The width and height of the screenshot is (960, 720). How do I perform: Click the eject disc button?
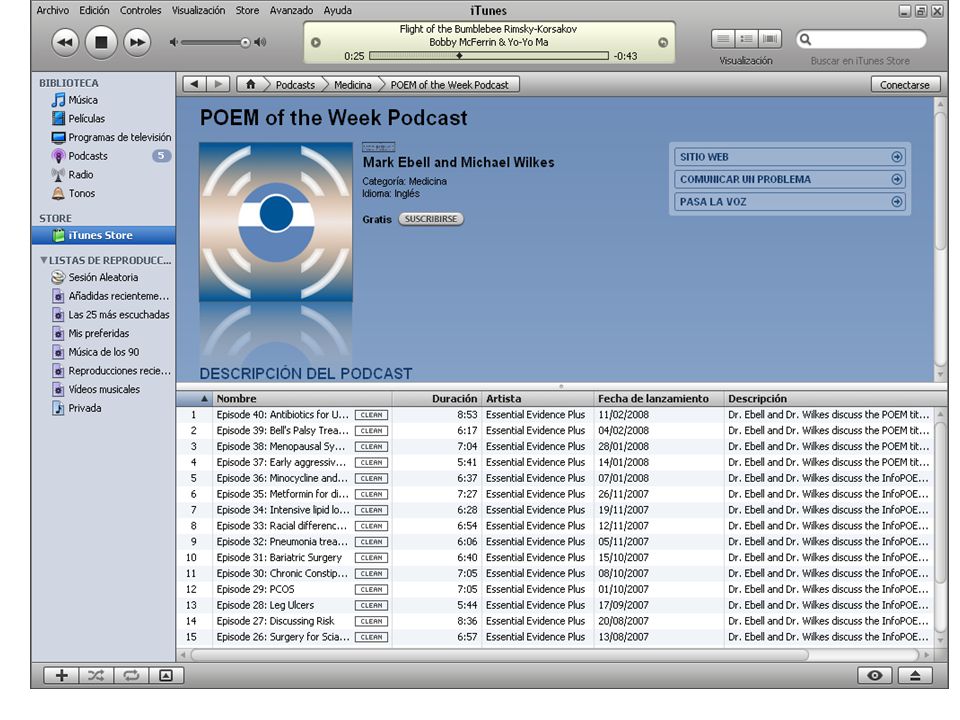[915, 675]
